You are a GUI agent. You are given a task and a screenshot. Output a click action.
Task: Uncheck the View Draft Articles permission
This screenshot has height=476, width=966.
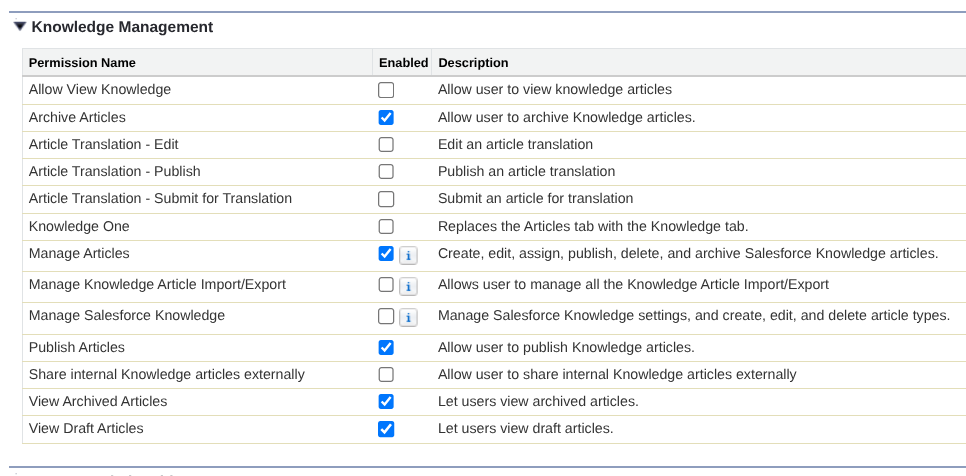tap(386, 429)
